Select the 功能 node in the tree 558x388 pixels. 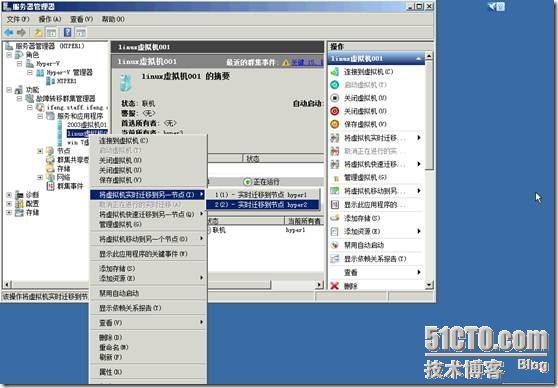32,90
